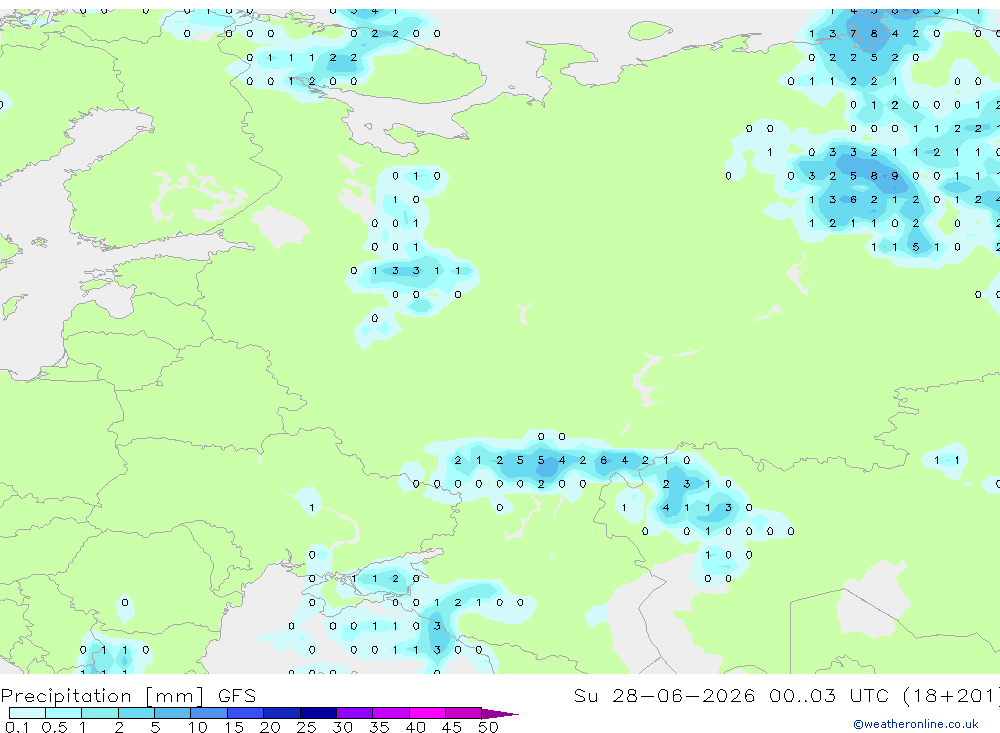1000x733 pixels.
Task: Click the weatheronline.co.uk copyright link
Action: [x=916, y=724]
